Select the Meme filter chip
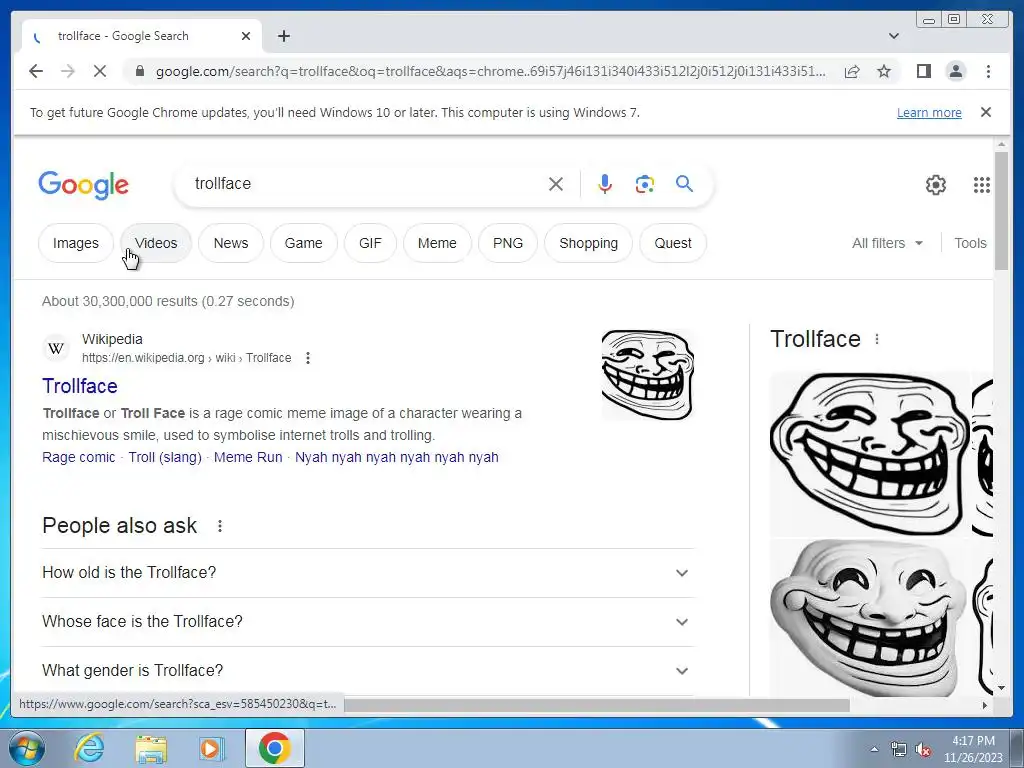 click(437, 243)
